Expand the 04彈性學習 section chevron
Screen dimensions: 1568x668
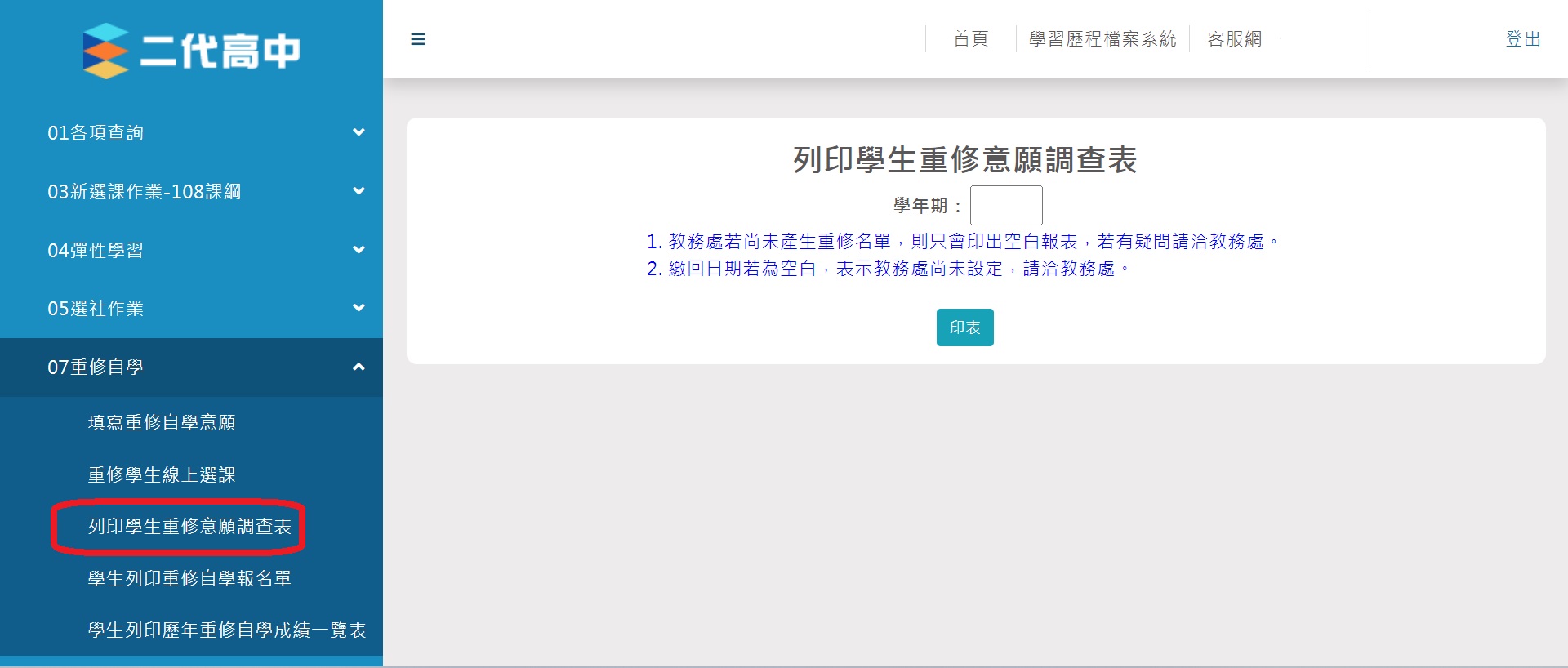359,250
